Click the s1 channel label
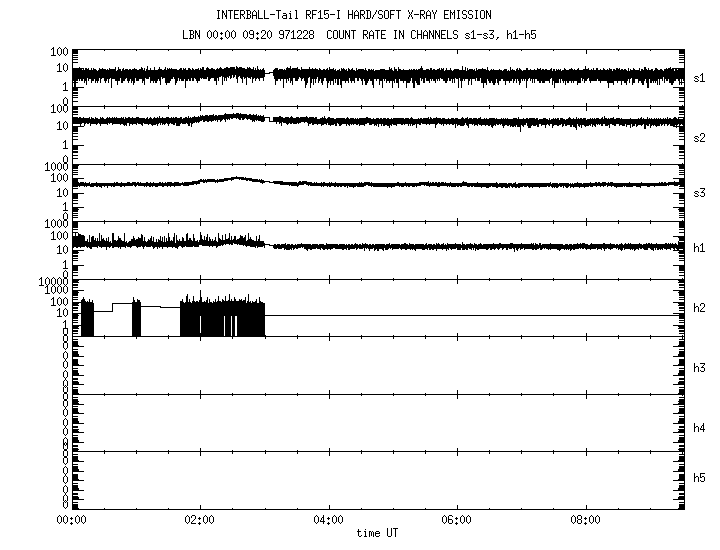This screenshot has height=550, width=720. click(x=700, y=76)
